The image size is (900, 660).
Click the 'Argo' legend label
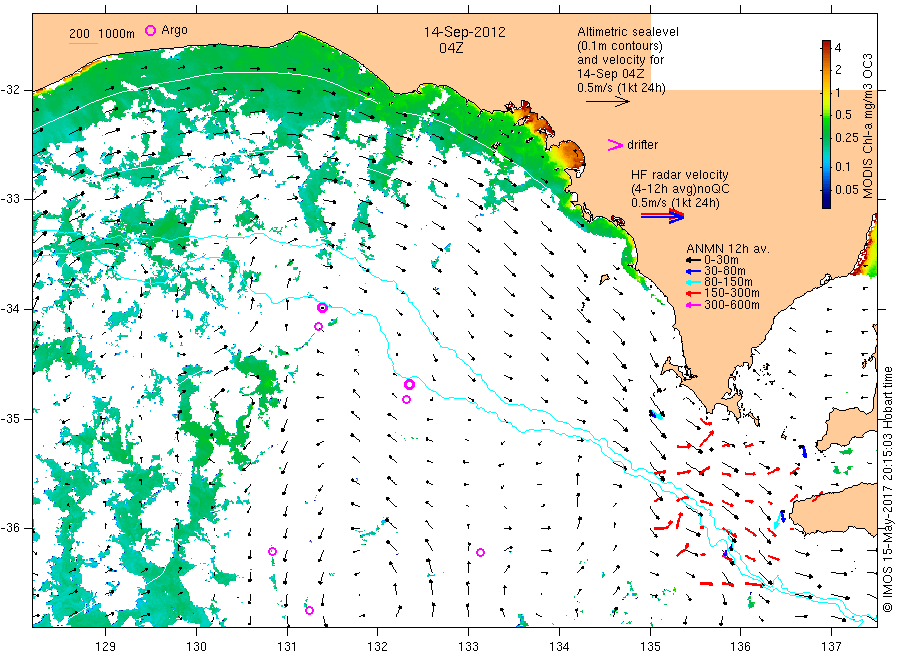(x=174, y=30)
